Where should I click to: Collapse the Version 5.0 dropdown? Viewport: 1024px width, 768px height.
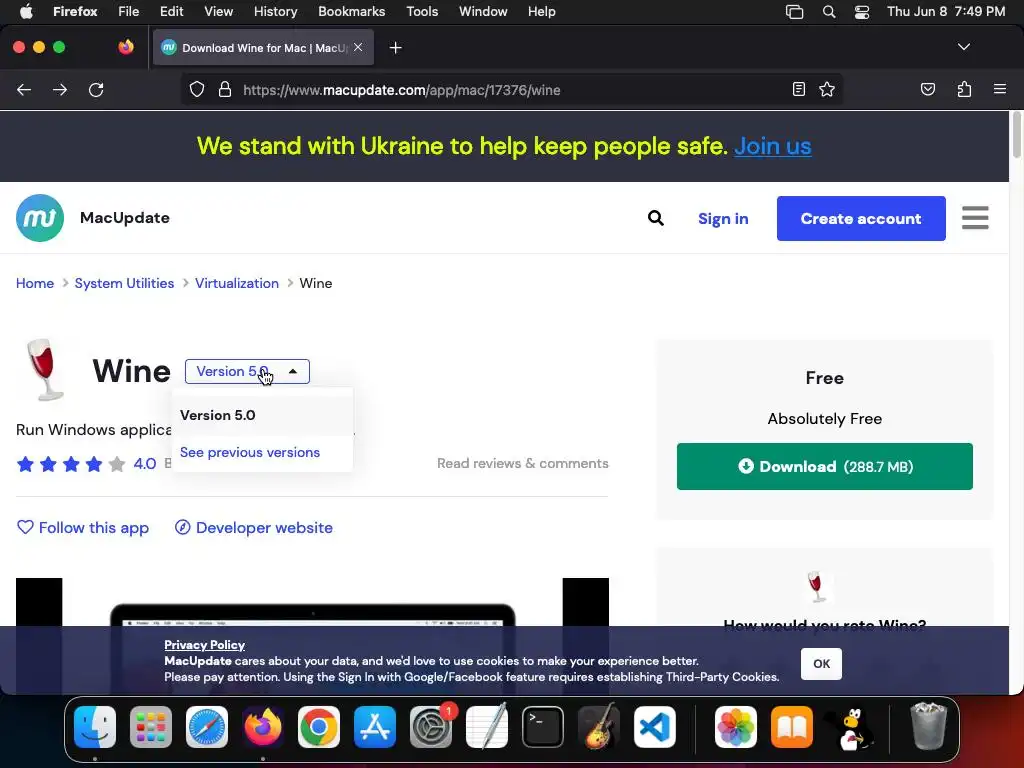(x=247, y=372)
